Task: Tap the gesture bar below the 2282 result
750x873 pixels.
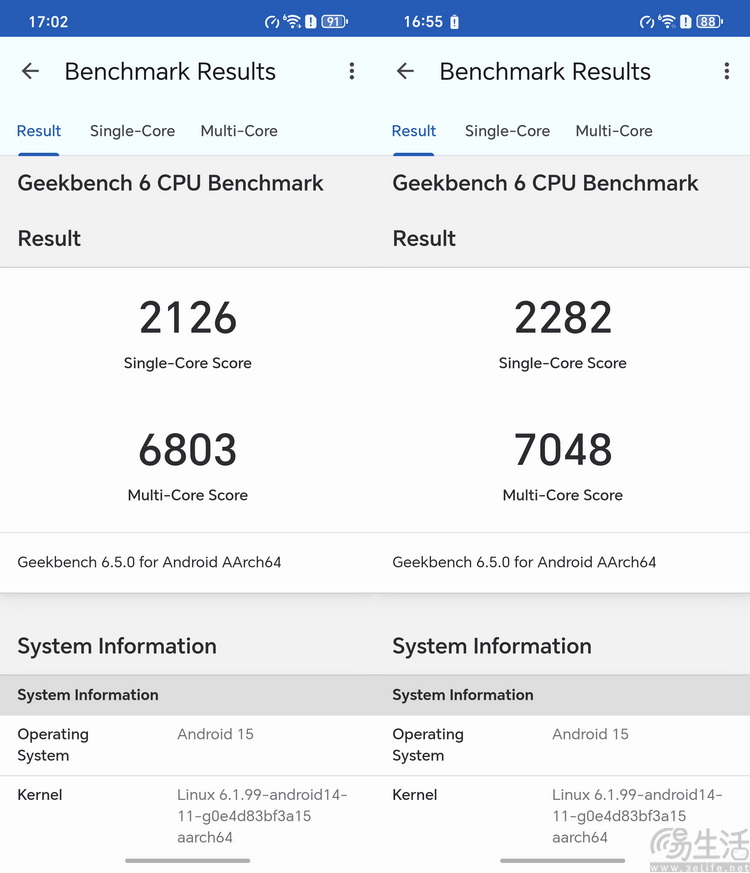Action: point(562,860)
